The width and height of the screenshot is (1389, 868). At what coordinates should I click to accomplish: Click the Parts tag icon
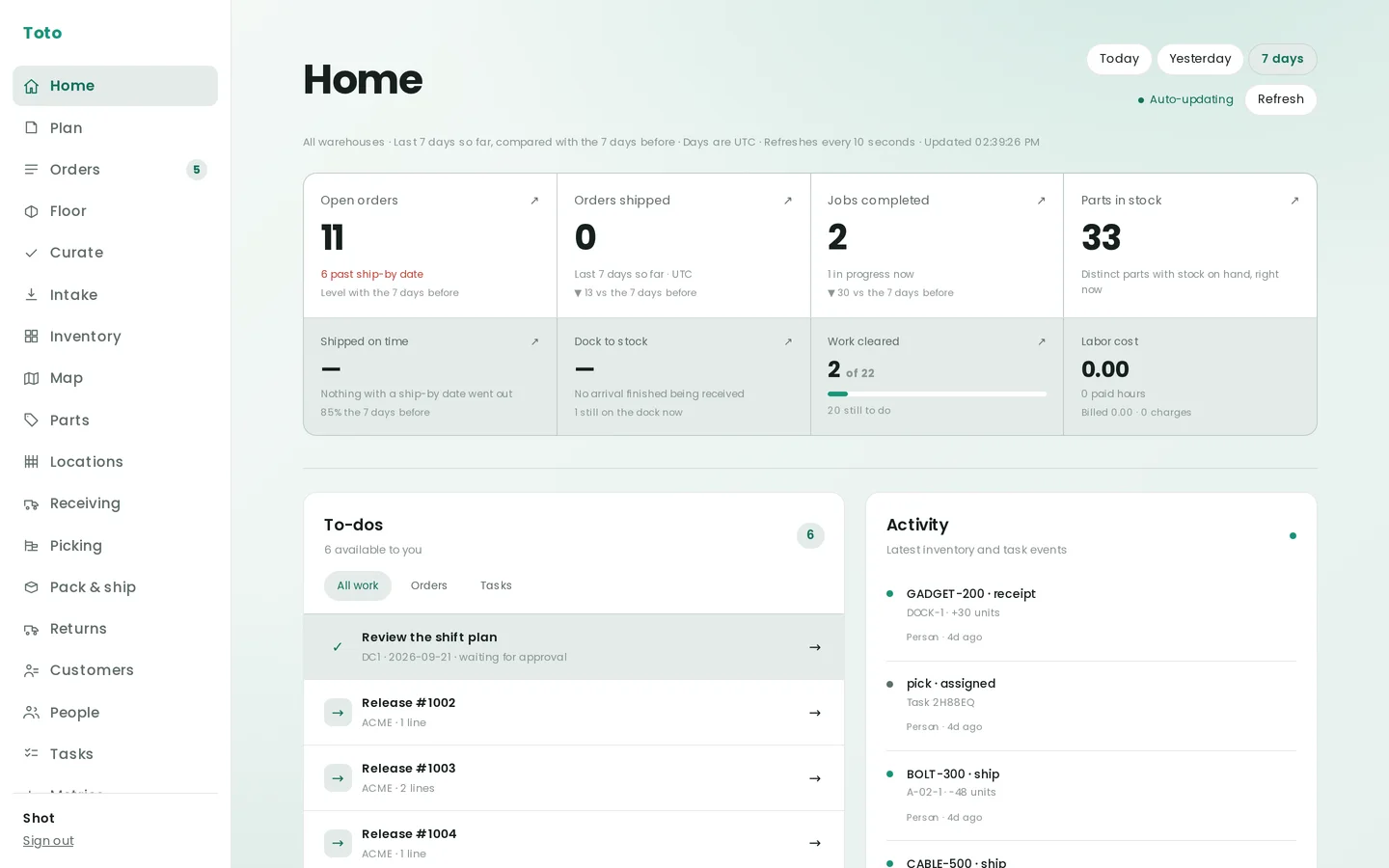click(31, 420)
